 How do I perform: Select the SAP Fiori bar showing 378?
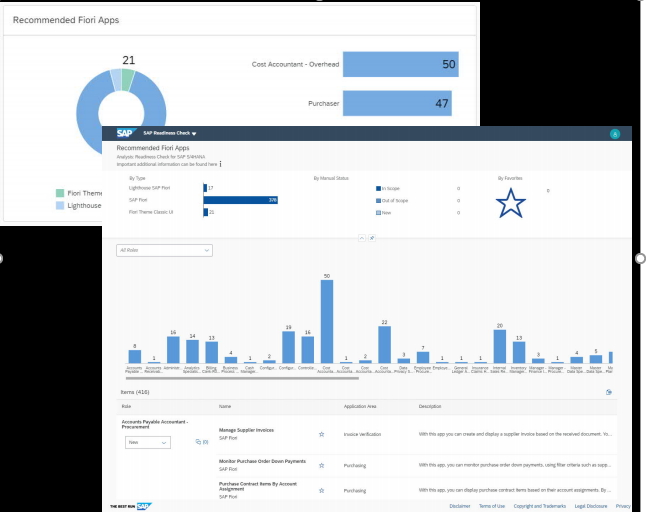click(241, 200)
